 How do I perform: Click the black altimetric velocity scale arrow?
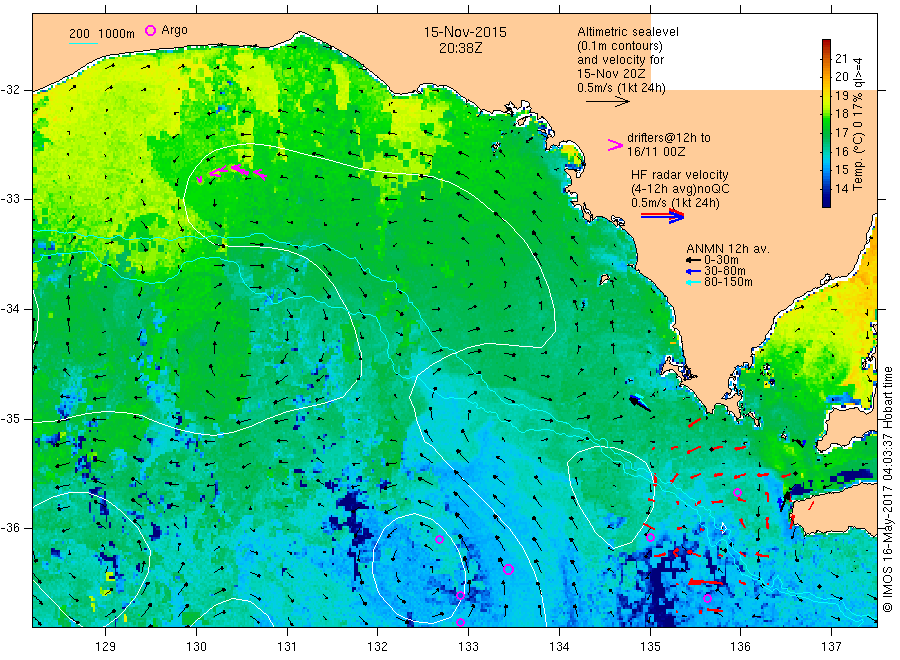click(607, 102)
